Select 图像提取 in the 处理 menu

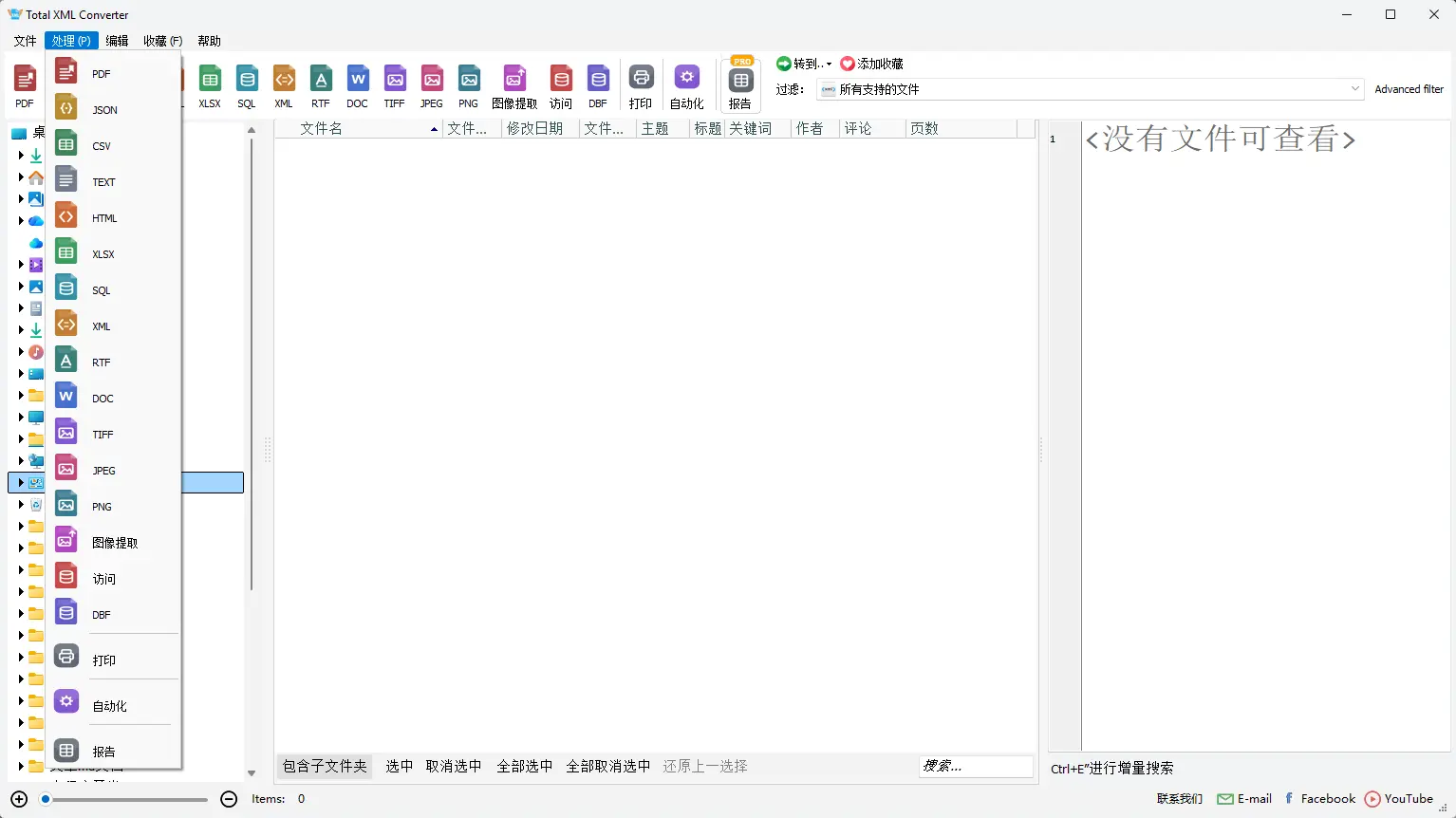pyautogui.click(x=113, y=543)
